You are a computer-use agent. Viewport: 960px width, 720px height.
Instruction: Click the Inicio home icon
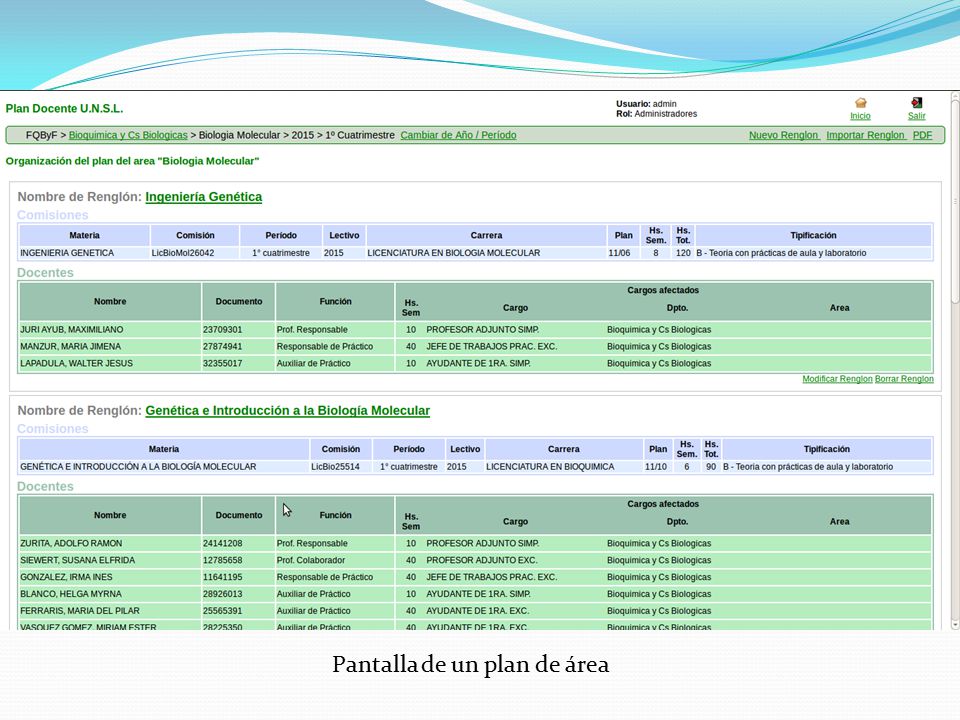click(860, 103)
